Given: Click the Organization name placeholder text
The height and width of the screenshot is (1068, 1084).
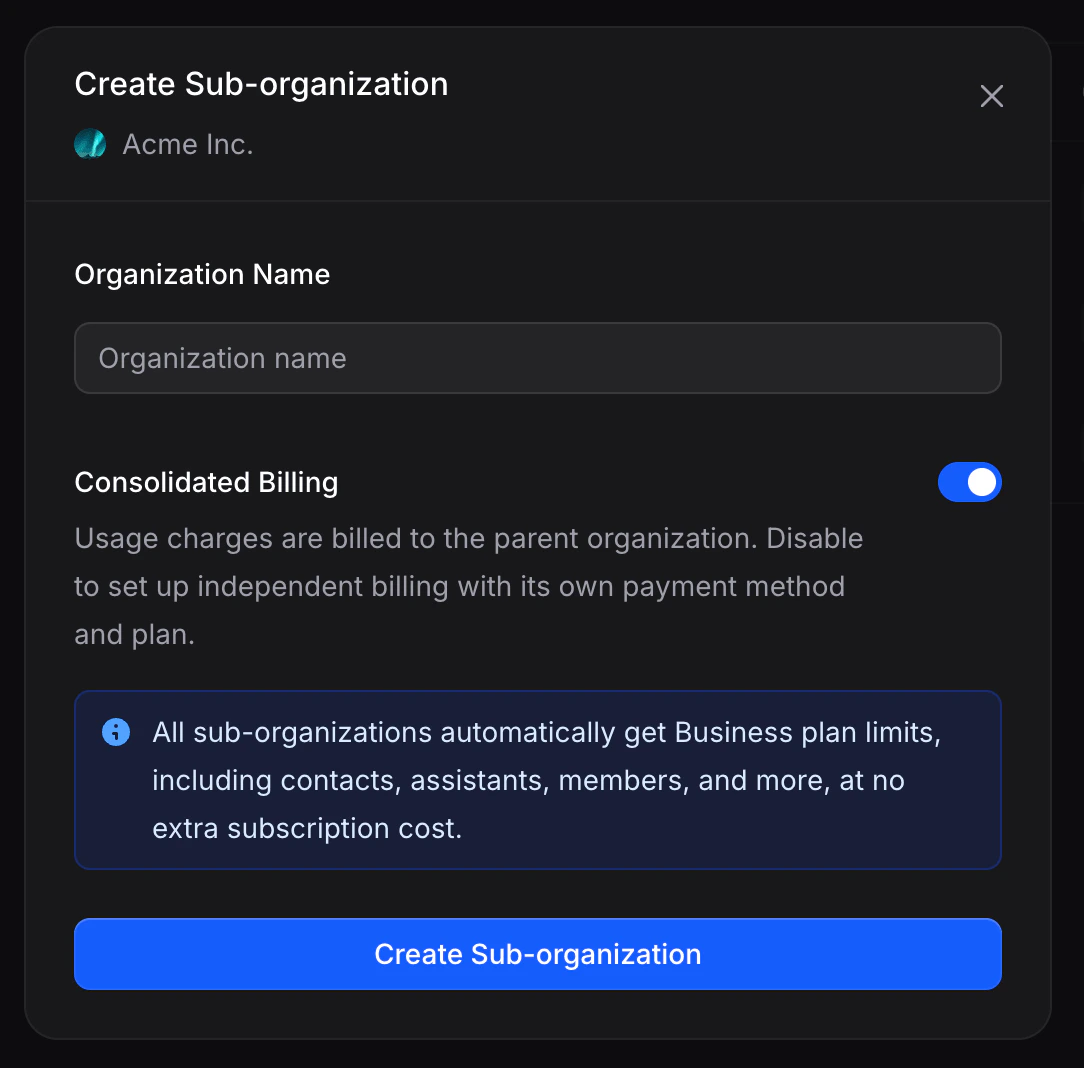Looking at the screenshot, I should [222, 358].
